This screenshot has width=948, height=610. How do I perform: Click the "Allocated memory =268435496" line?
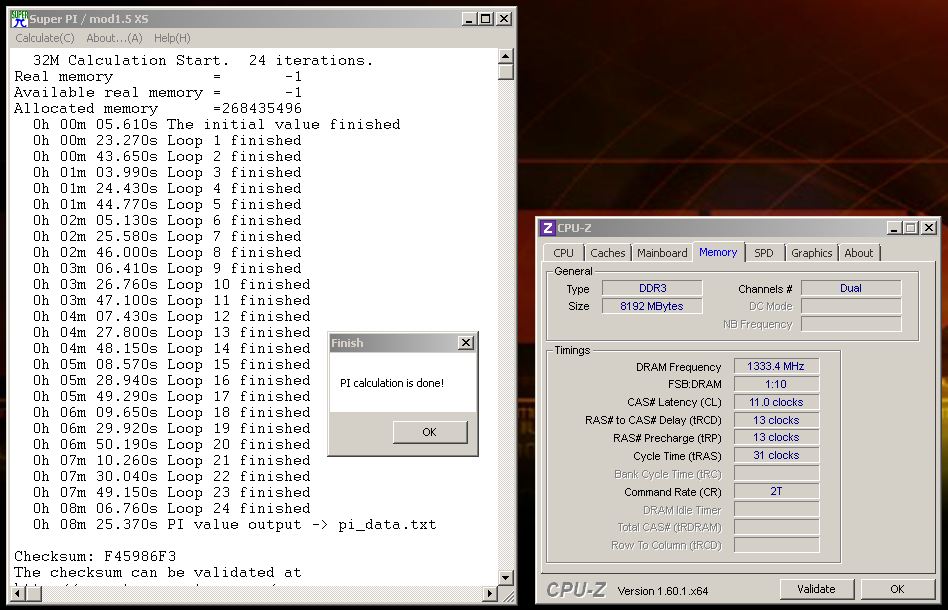tap(158, 108)
